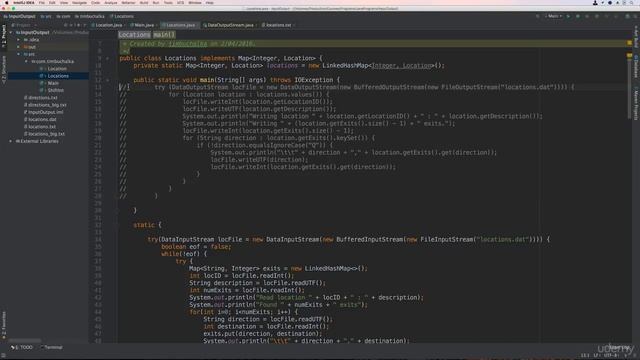Open the IntelliJ IDEA application menu

(x=24, y=2)
